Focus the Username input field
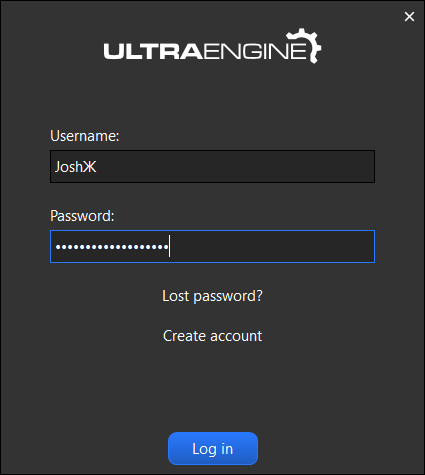The height and width of the screenshot is (475, 425). (212, 166)
